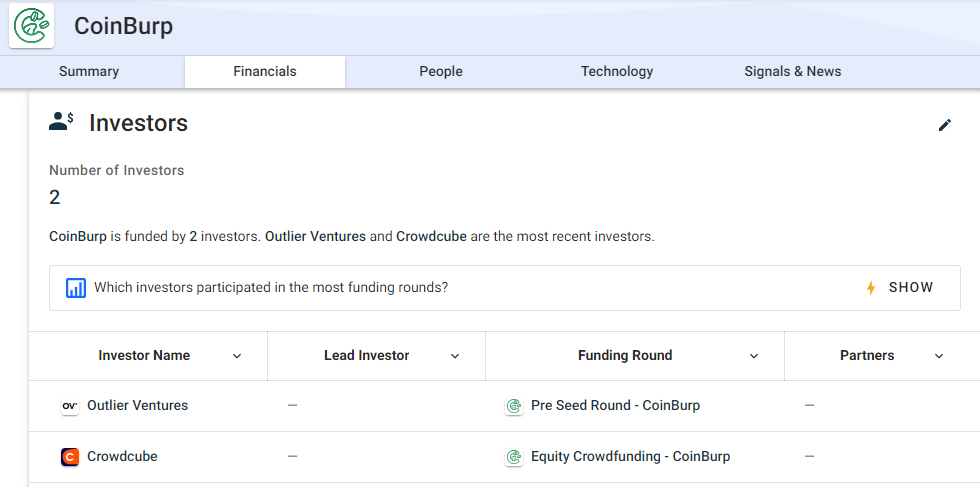
Task: Click the Number of Investors label
Action: click(x=117, y=170)
